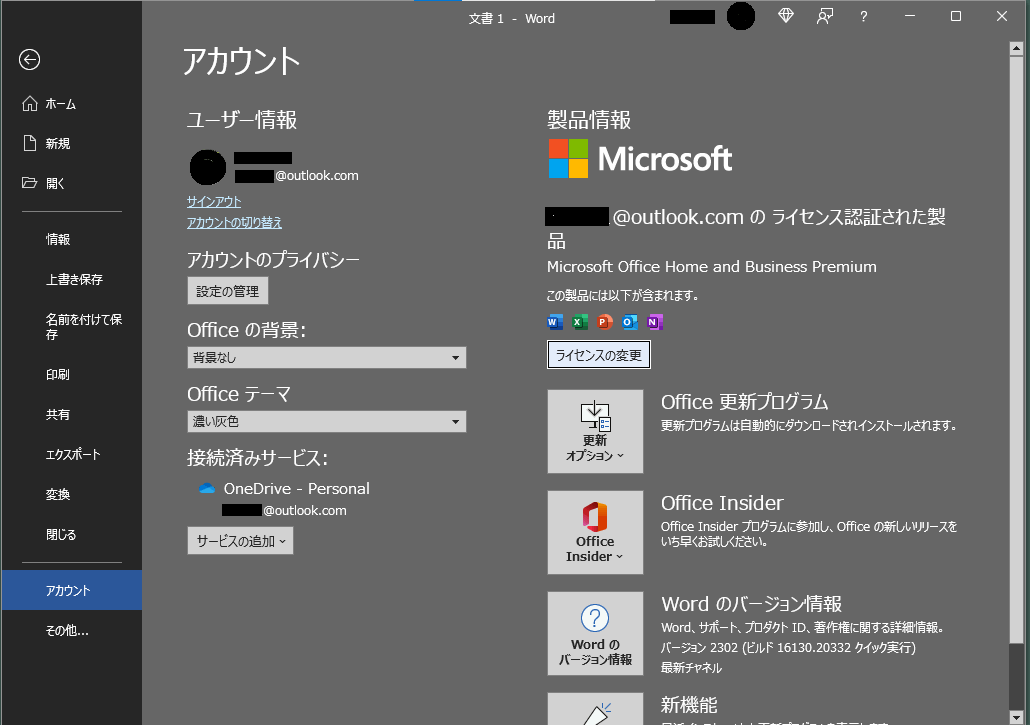This screenshot has height=725, width=1030.
Task: Open the partially visible 新機能 button
Action: click(x=595, y=709)
